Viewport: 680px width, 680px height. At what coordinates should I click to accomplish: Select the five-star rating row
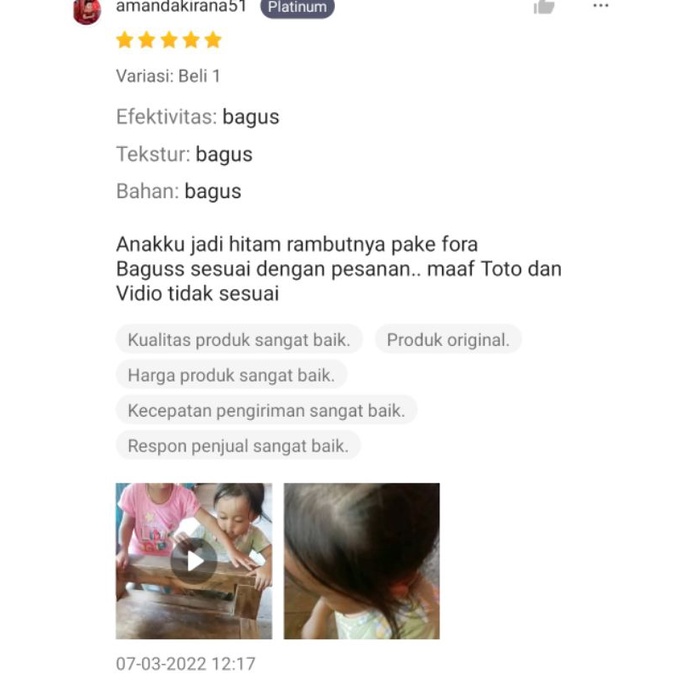169,40
